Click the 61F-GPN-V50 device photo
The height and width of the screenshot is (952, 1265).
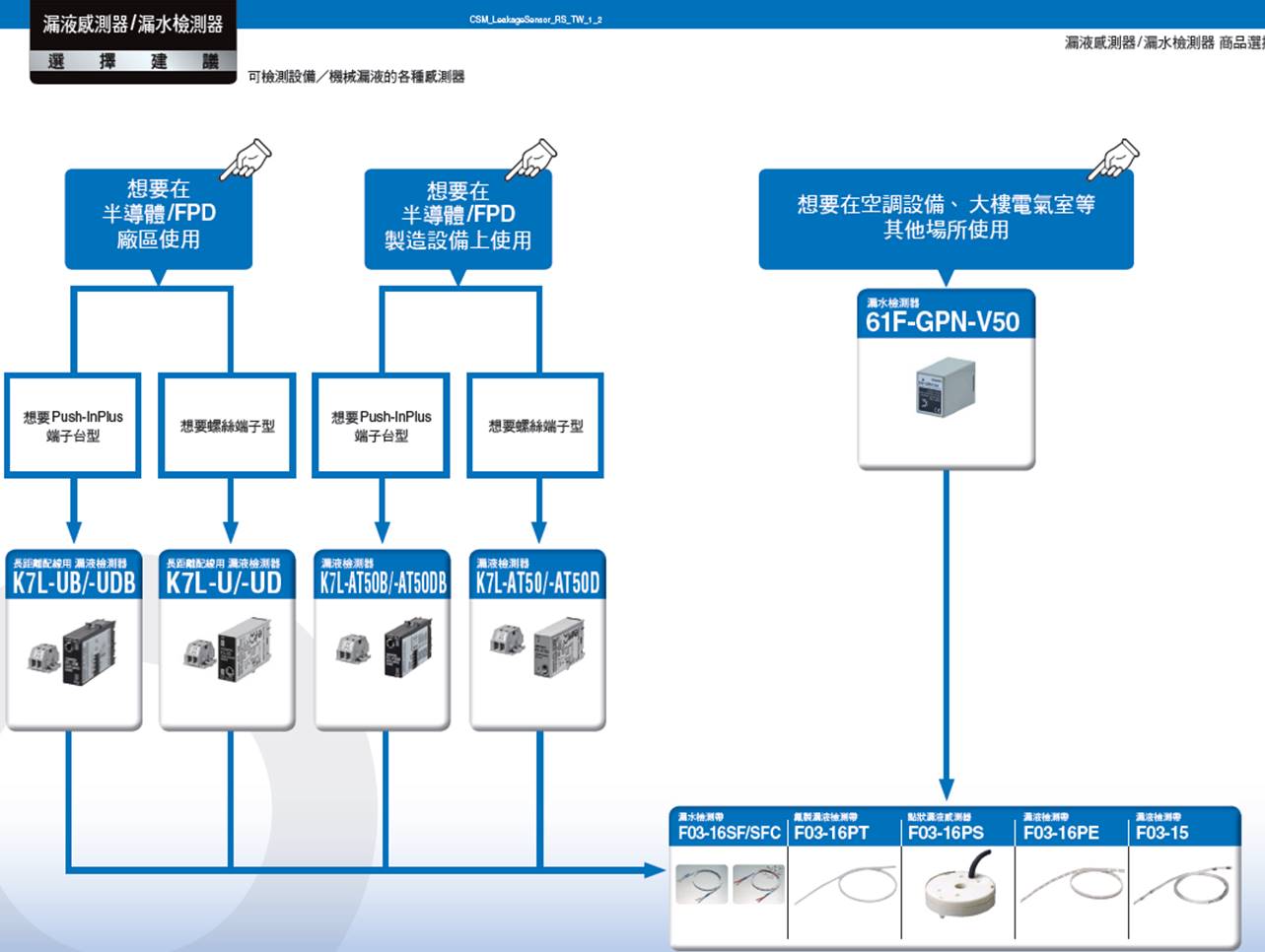[946, 387]
